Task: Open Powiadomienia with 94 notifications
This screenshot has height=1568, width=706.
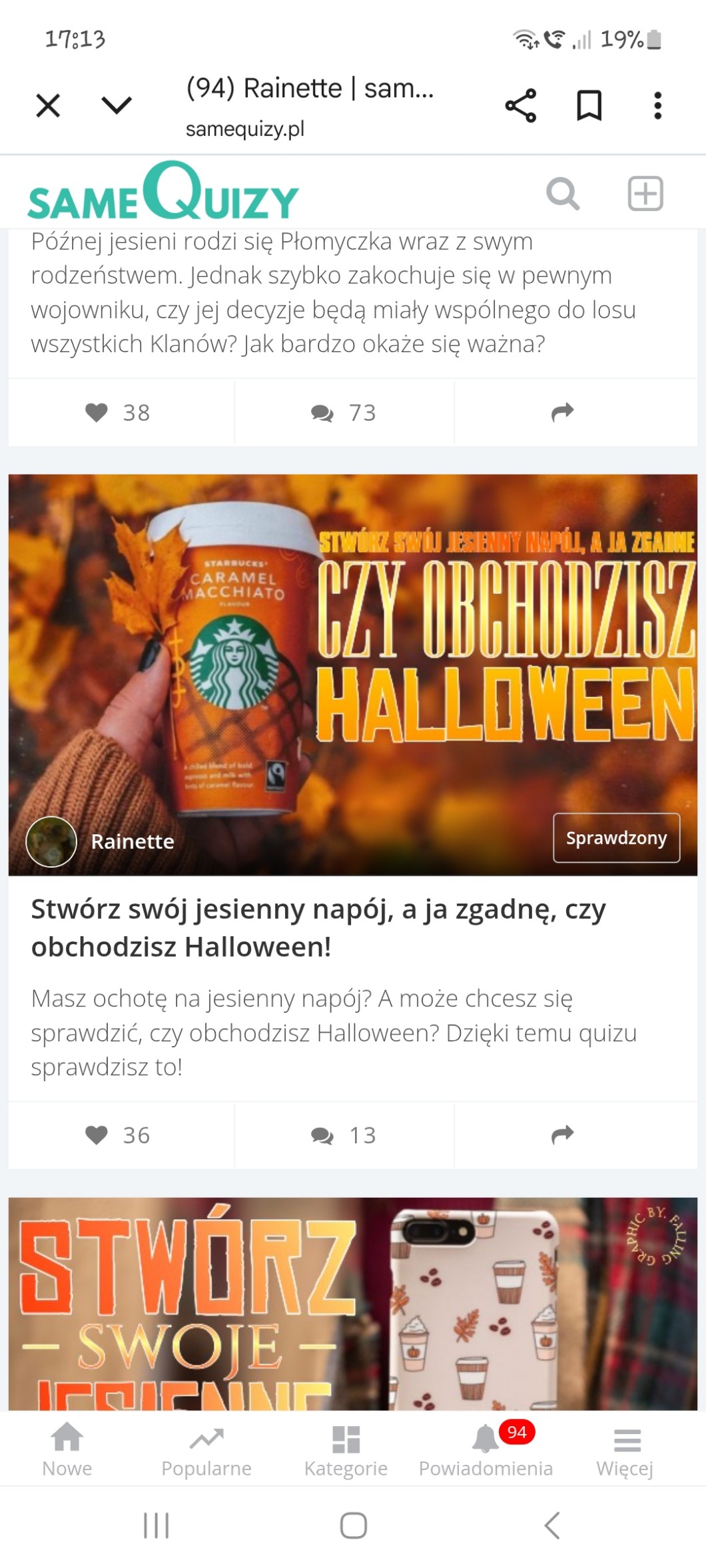Action: (x=486, y=1449)
